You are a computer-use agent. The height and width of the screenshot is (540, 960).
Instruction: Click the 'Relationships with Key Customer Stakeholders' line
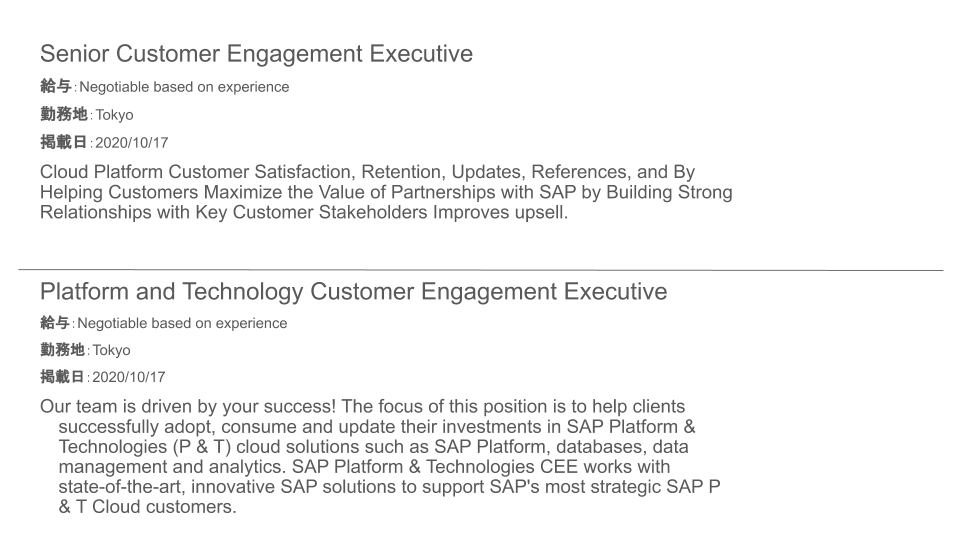[x=304, y=212]
